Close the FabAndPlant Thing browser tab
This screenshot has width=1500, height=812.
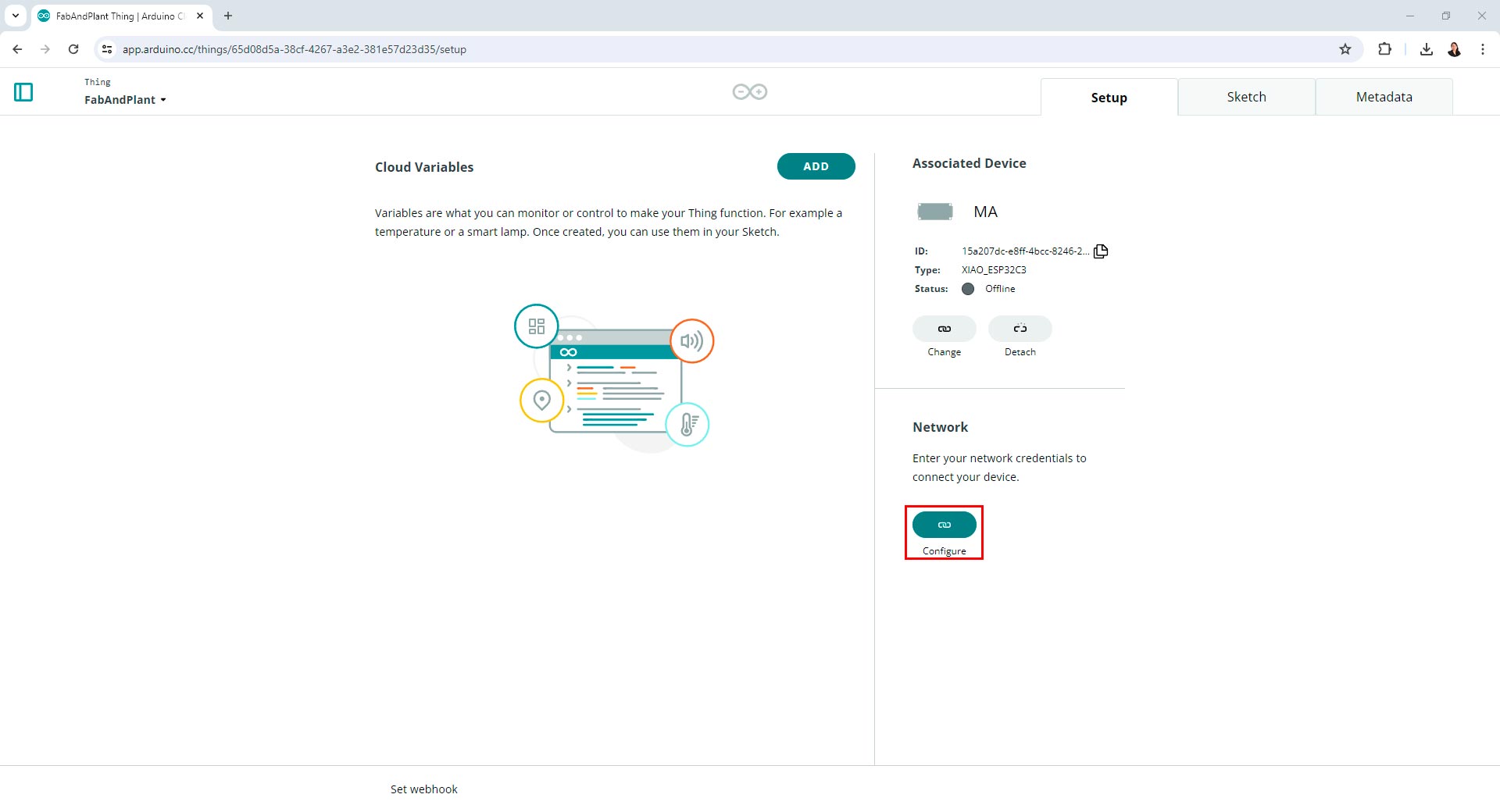pyautogui.click(x=200, y=16)
